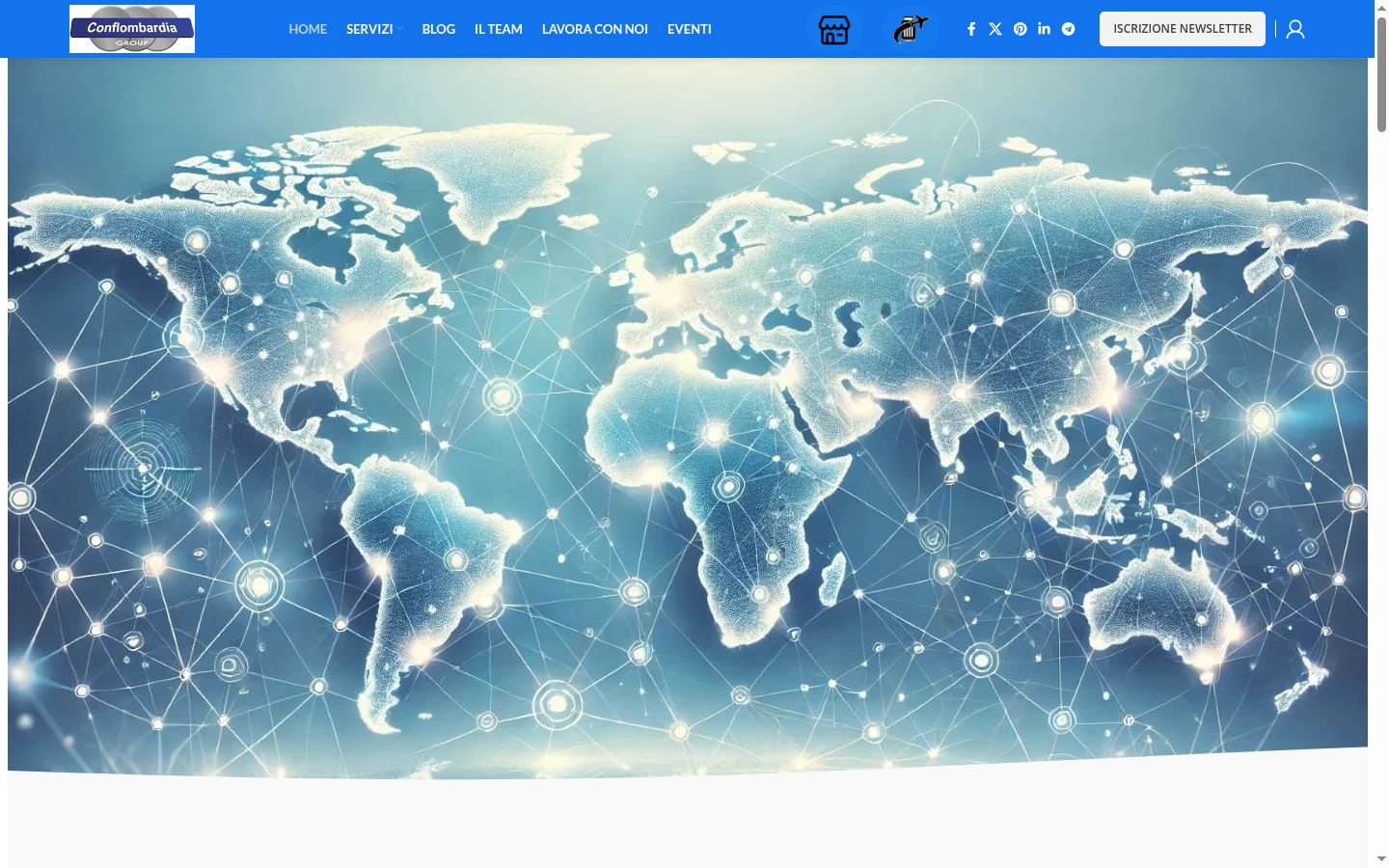This screenshot has width=1389, height=868.
Task: Open the BLOG menu item
Action: (x=439, y=29)
